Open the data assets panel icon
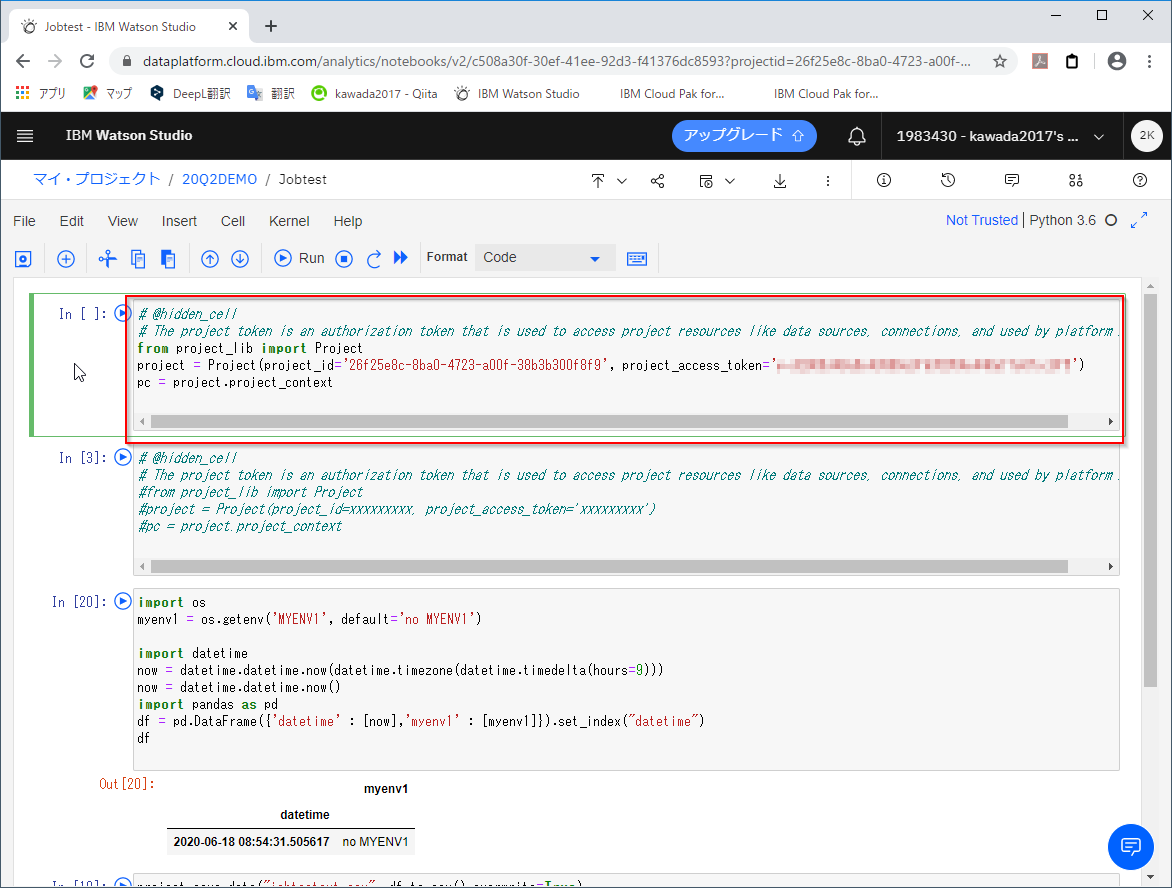 [x=1076, y=180]
